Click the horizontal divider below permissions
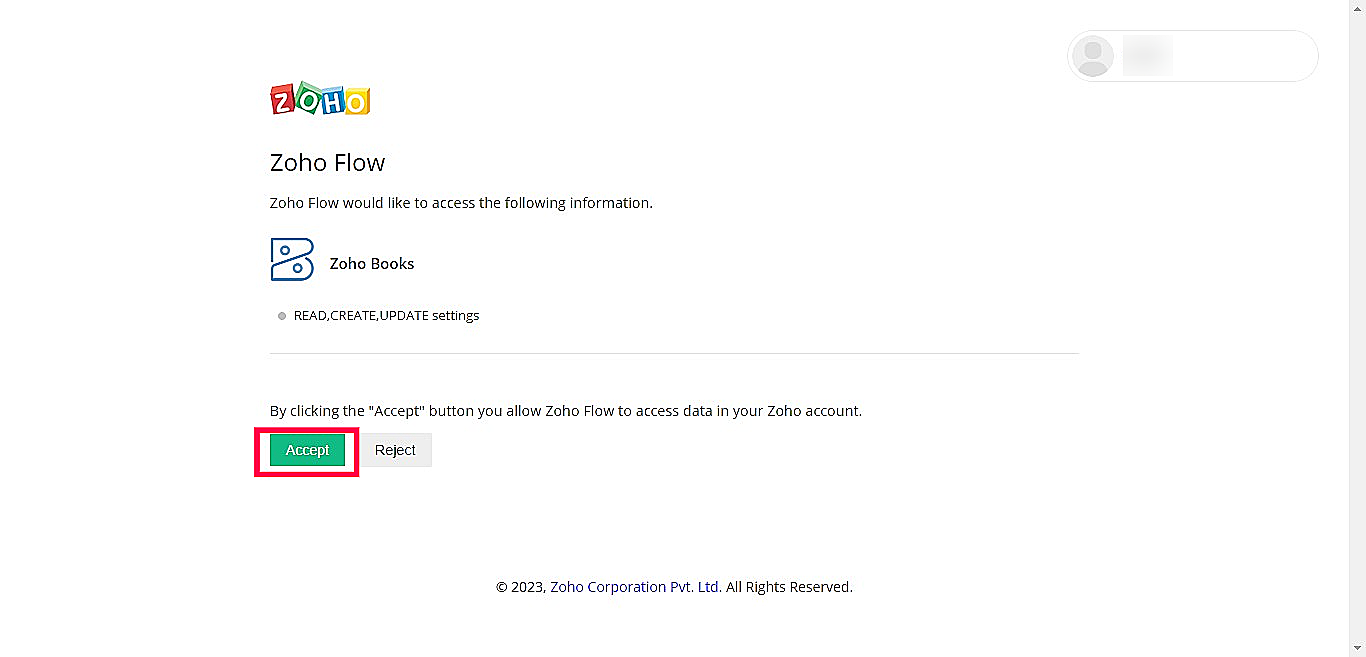This screenshot has width=1366, height=657. click(x=674, y=353)
